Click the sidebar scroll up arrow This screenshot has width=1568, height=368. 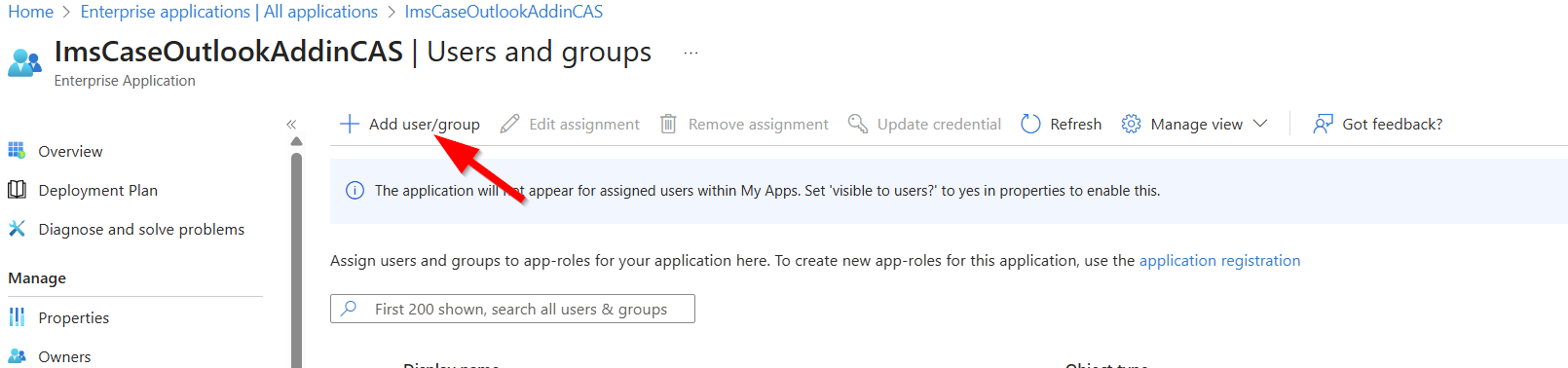pos(296,142)
